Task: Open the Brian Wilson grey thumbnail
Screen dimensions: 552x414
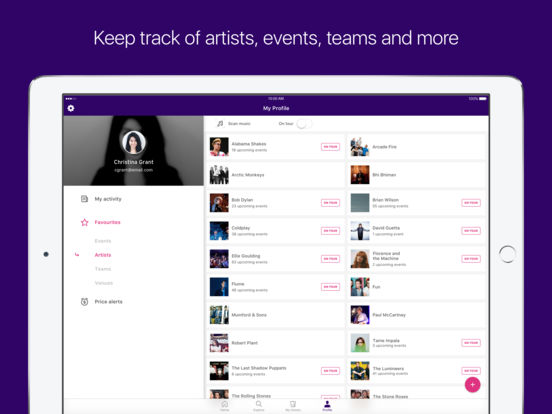Action: point(360,203)
